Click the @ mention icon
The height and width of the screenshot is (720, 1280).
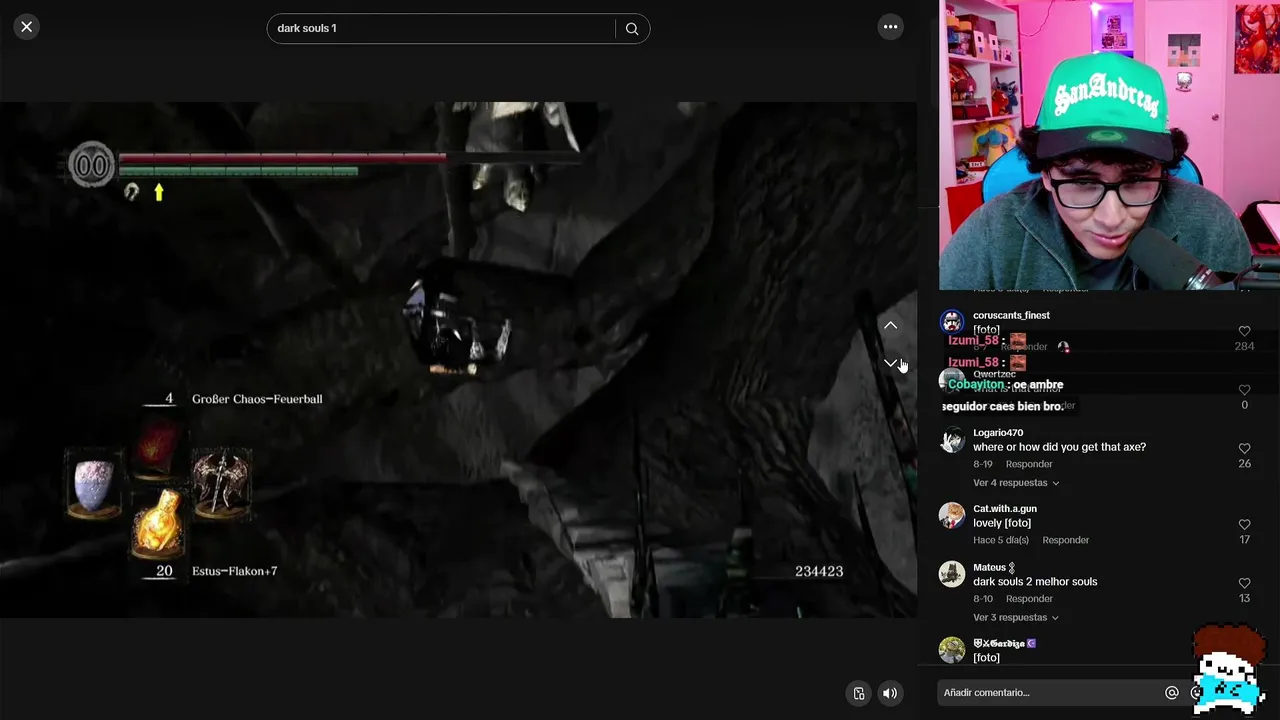click(1172, 692)
